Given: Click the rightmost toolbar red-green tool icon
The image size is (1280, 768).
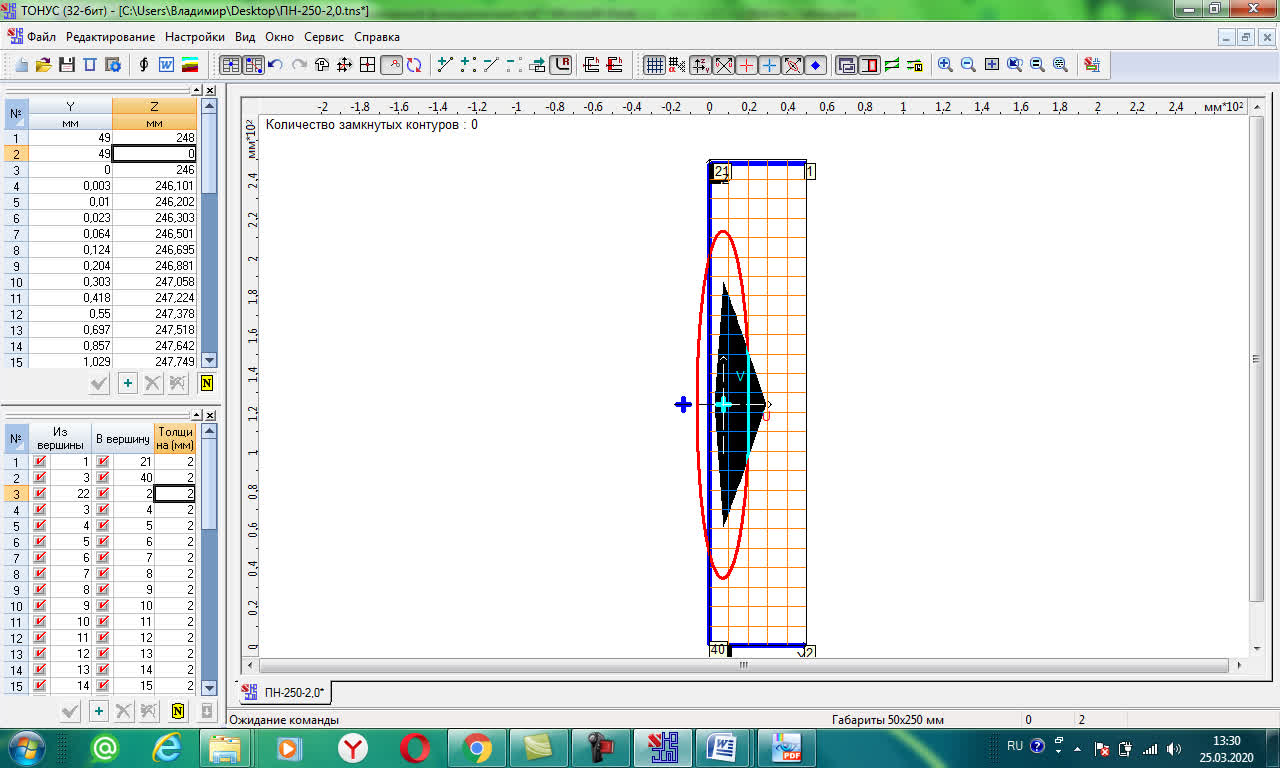Looking at the screenshot, I should coord(1091,65).
